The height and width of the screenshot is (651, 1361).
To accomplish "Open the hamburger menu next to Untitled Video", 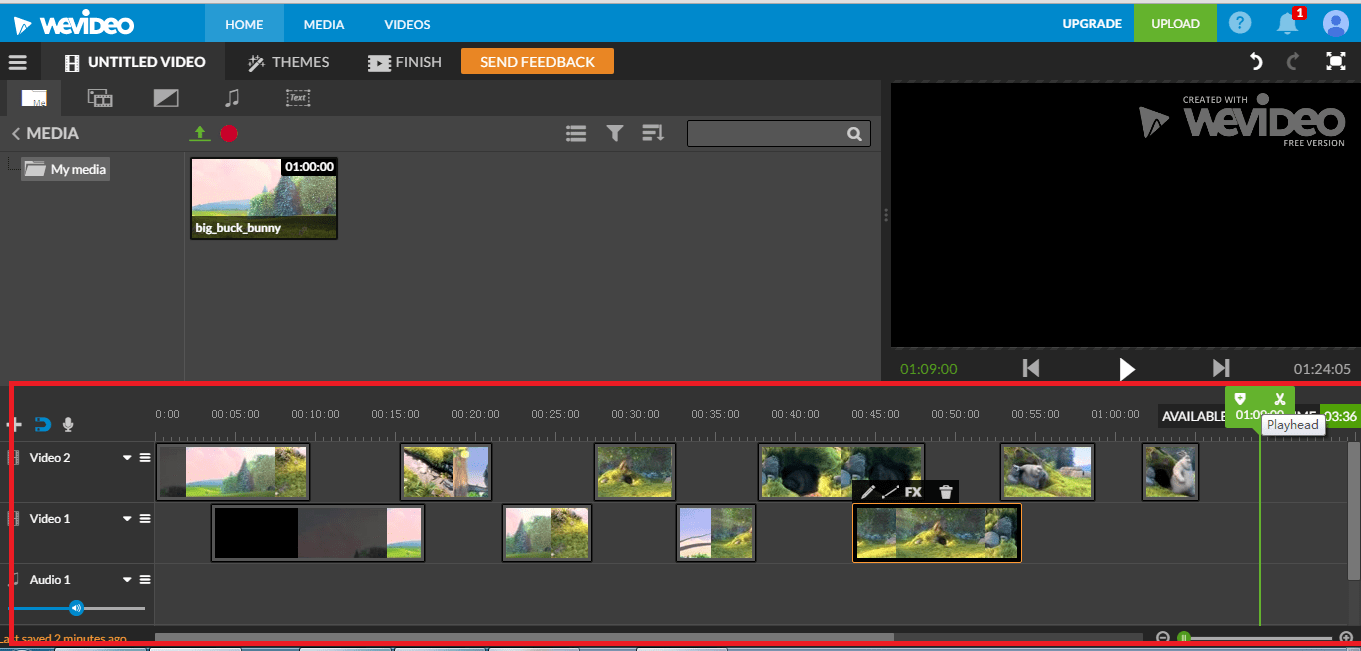I will point(18,61).
